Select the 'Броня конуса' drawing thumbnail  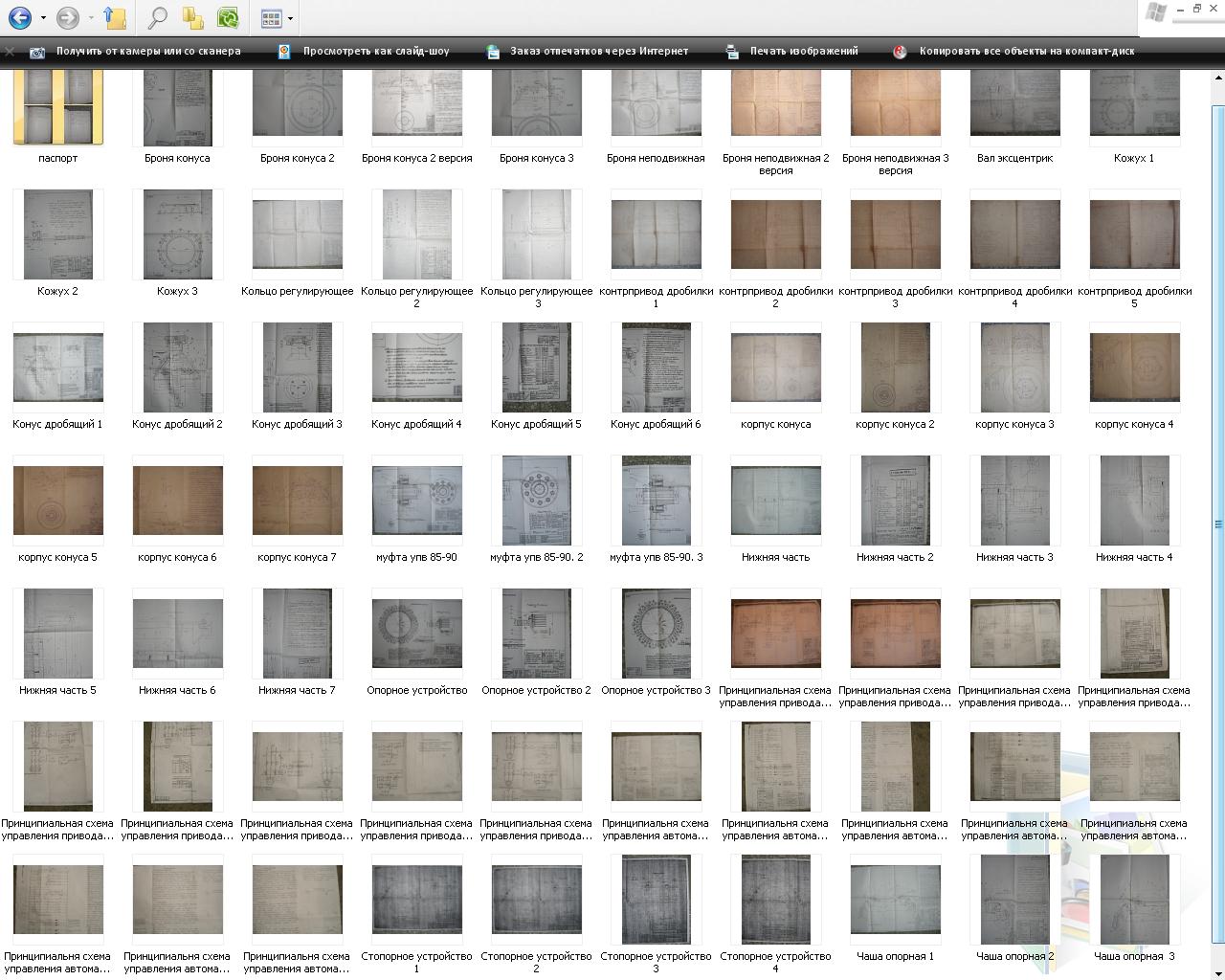point(177,105)
